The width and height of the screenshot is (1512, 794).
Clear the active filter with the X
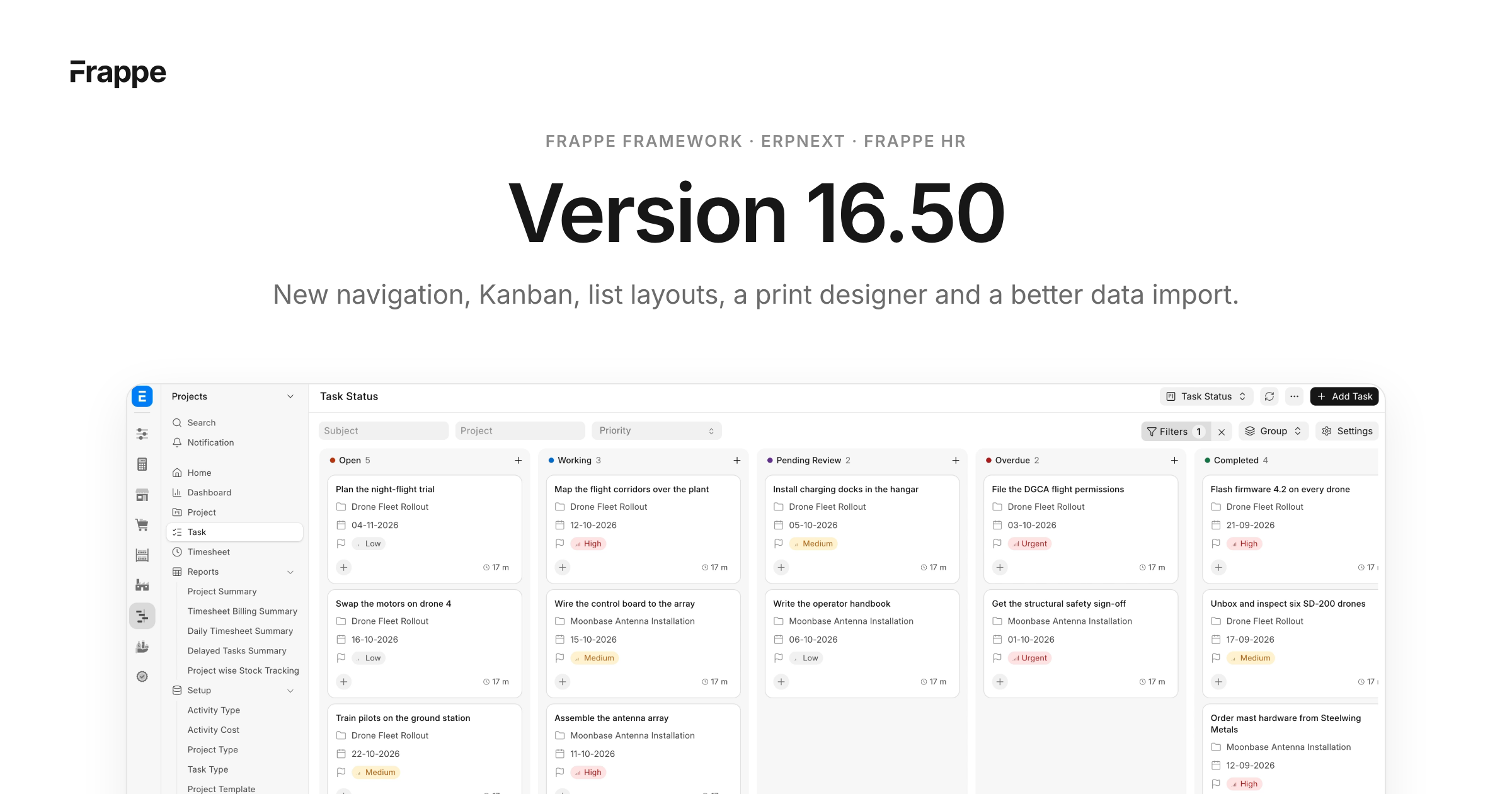1222,432
